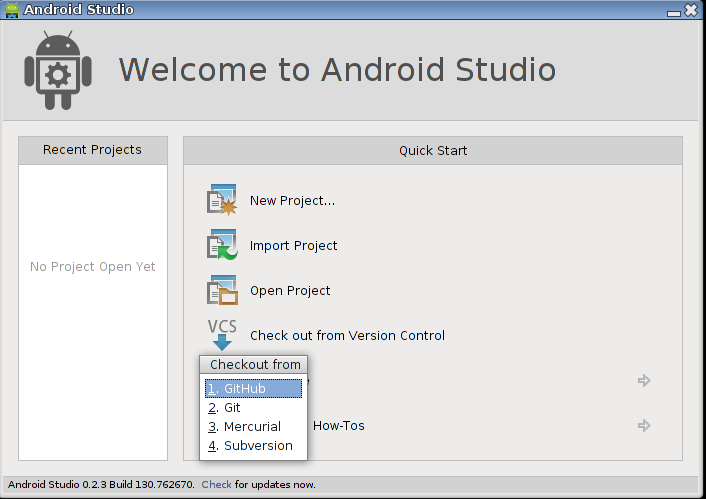Click the Quick Start header
This screenshot has width=706, height=499.
tap(433, 150)
